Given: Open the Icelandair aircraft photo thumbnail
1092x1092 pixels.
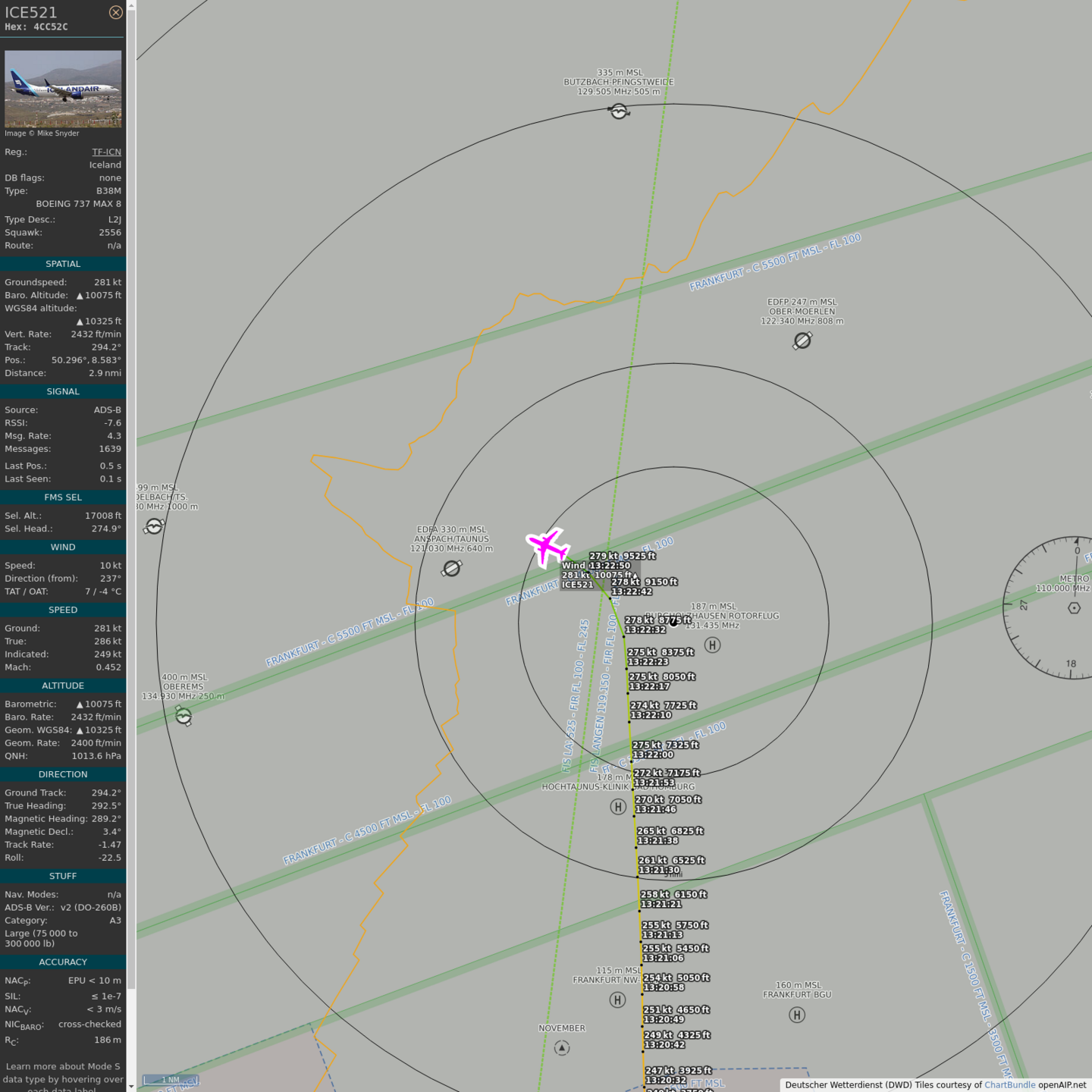Looking at the screenshot, I should (x=63, y=89).
